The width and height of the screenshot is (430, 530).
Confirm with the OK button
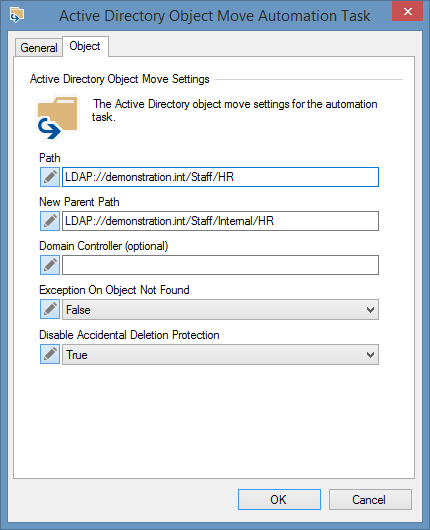(x=279, y=499)
